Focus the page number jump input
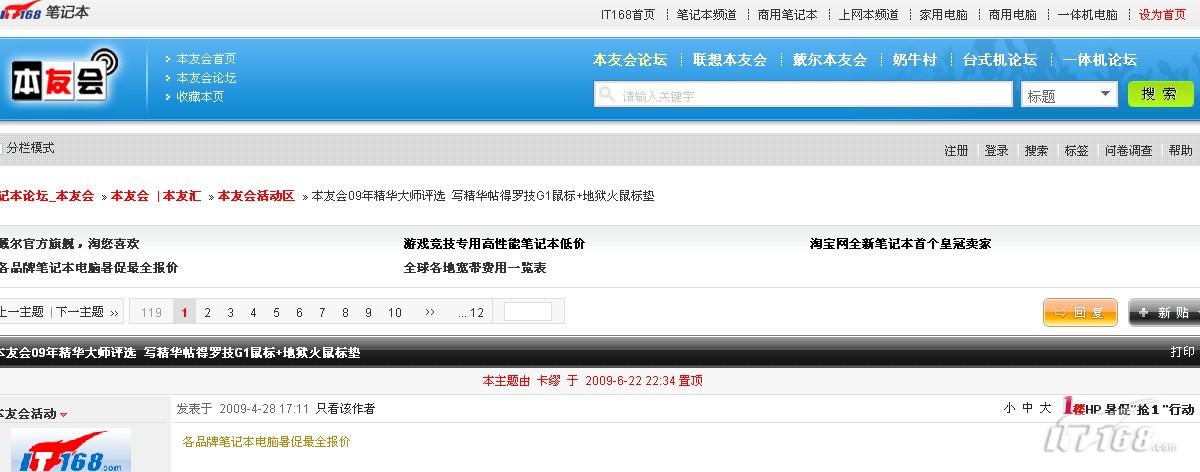 pos(528,312)
